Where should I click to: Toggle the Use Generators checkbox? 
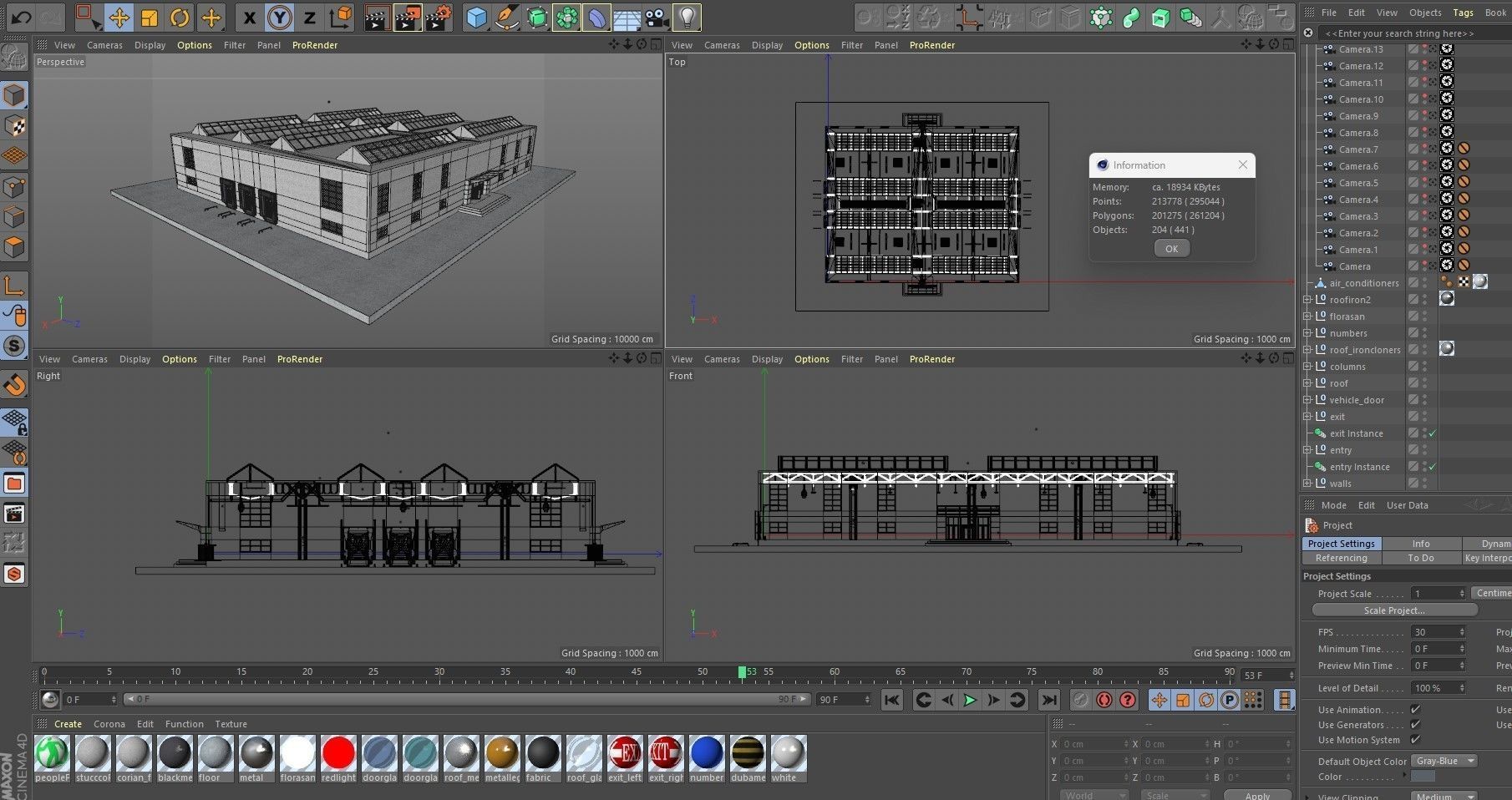click(x=1415, y=725)
